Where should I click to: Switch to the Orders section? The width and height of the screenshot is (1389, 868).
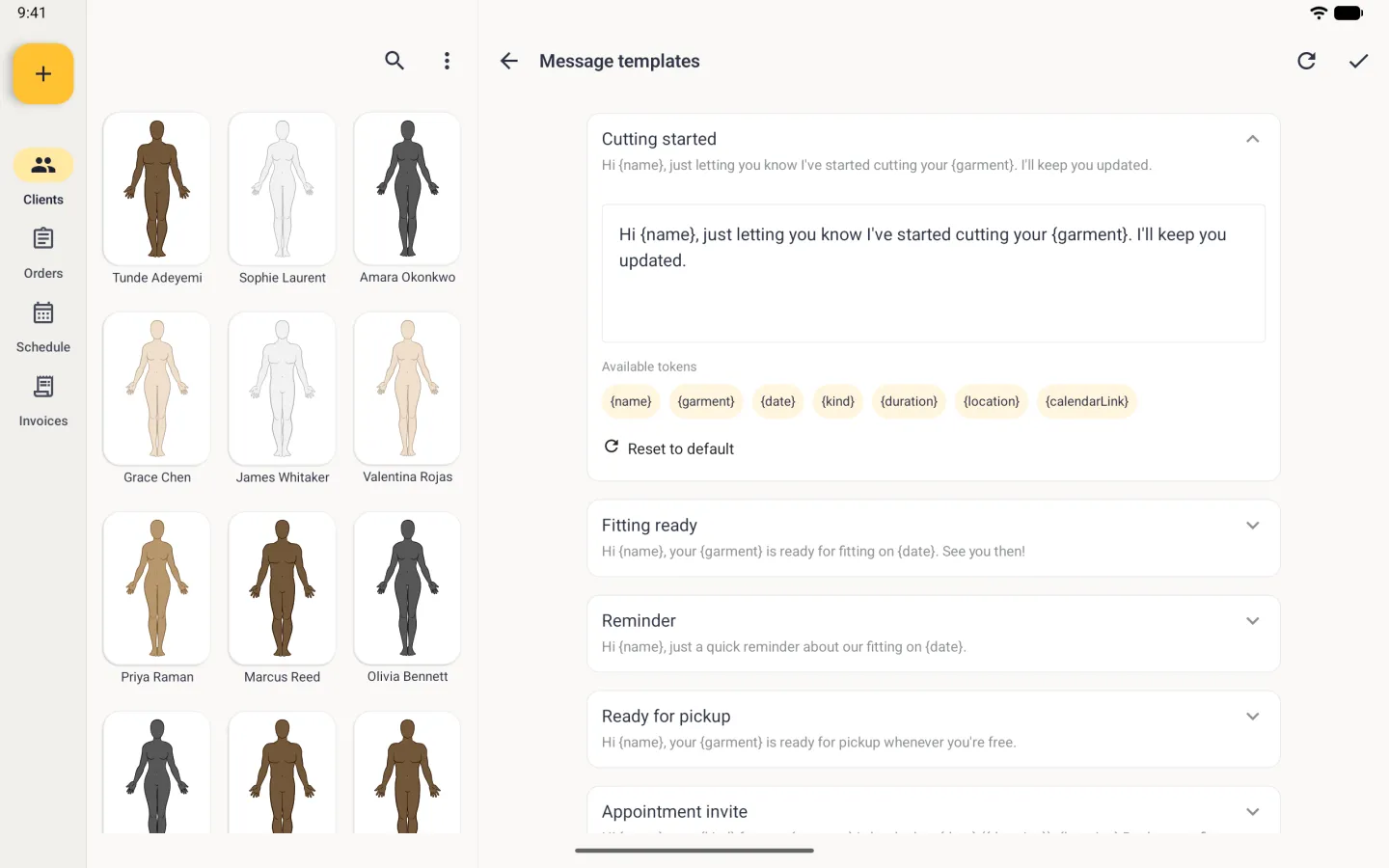click(43, 253)
